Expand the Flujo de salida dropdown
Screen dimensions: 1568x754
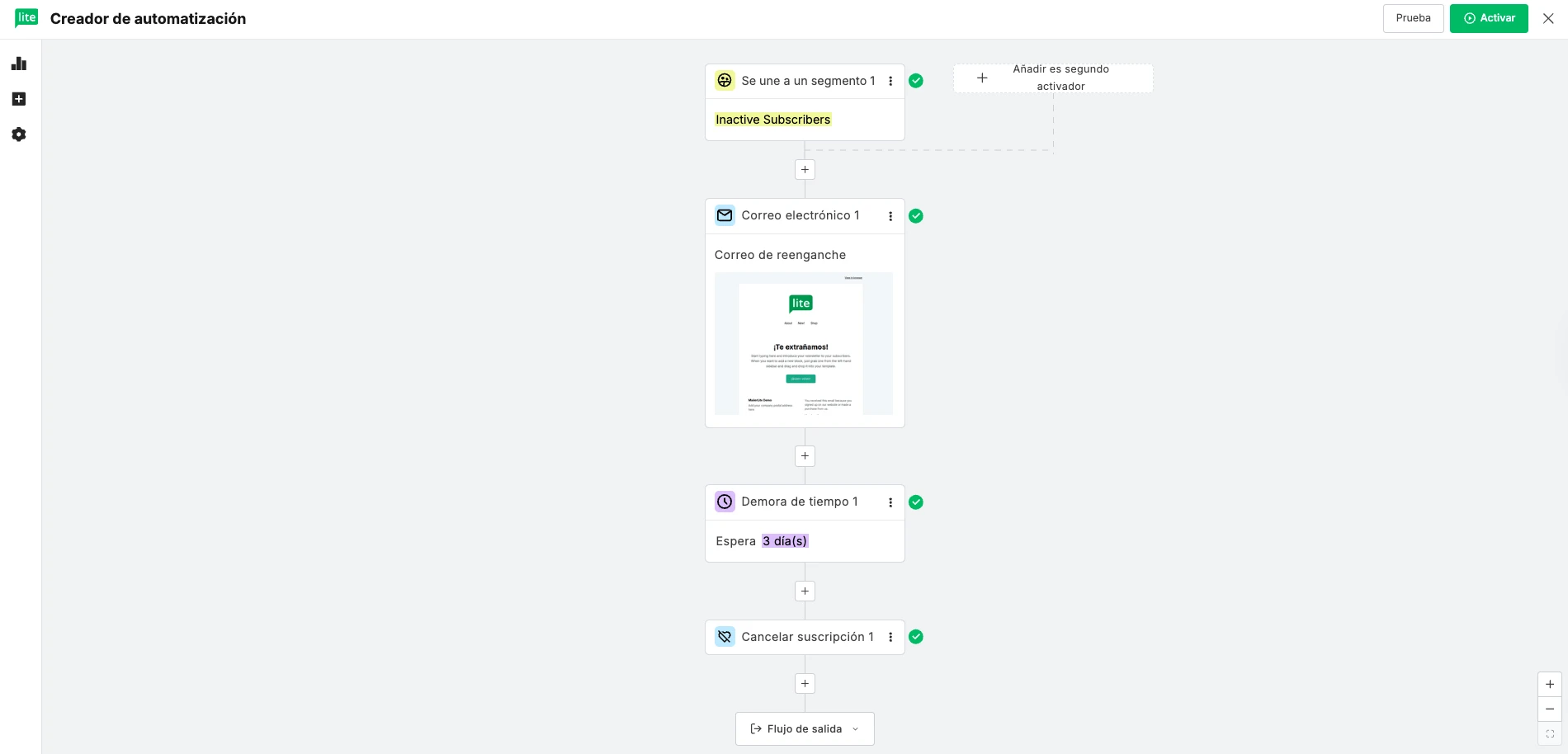805,729
